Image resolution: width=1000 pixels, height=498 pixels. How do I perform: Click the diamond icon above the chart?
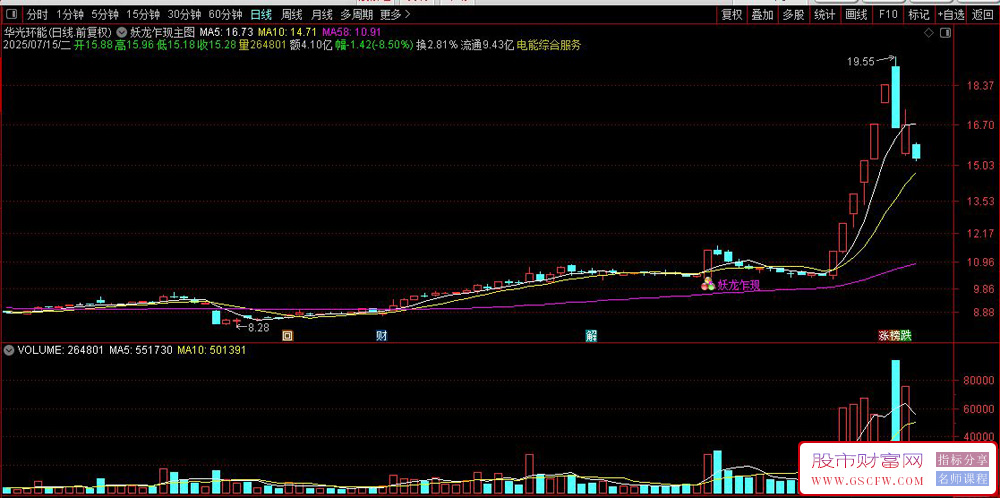pos(929,33)
